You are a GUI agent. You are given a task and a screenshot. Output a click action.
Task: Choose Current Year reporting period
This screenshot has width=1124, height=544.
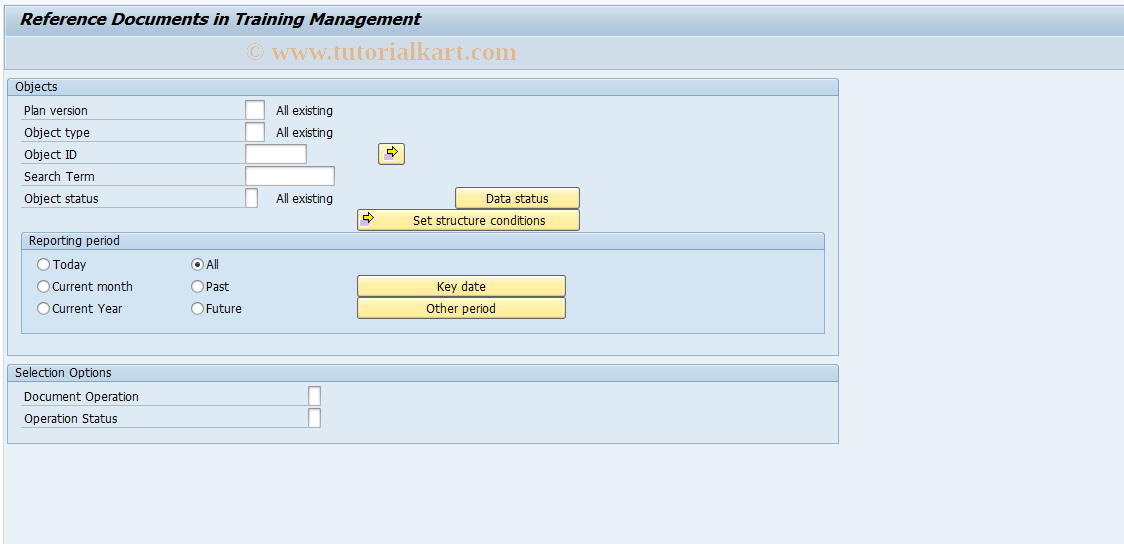[x=44, y=309]
